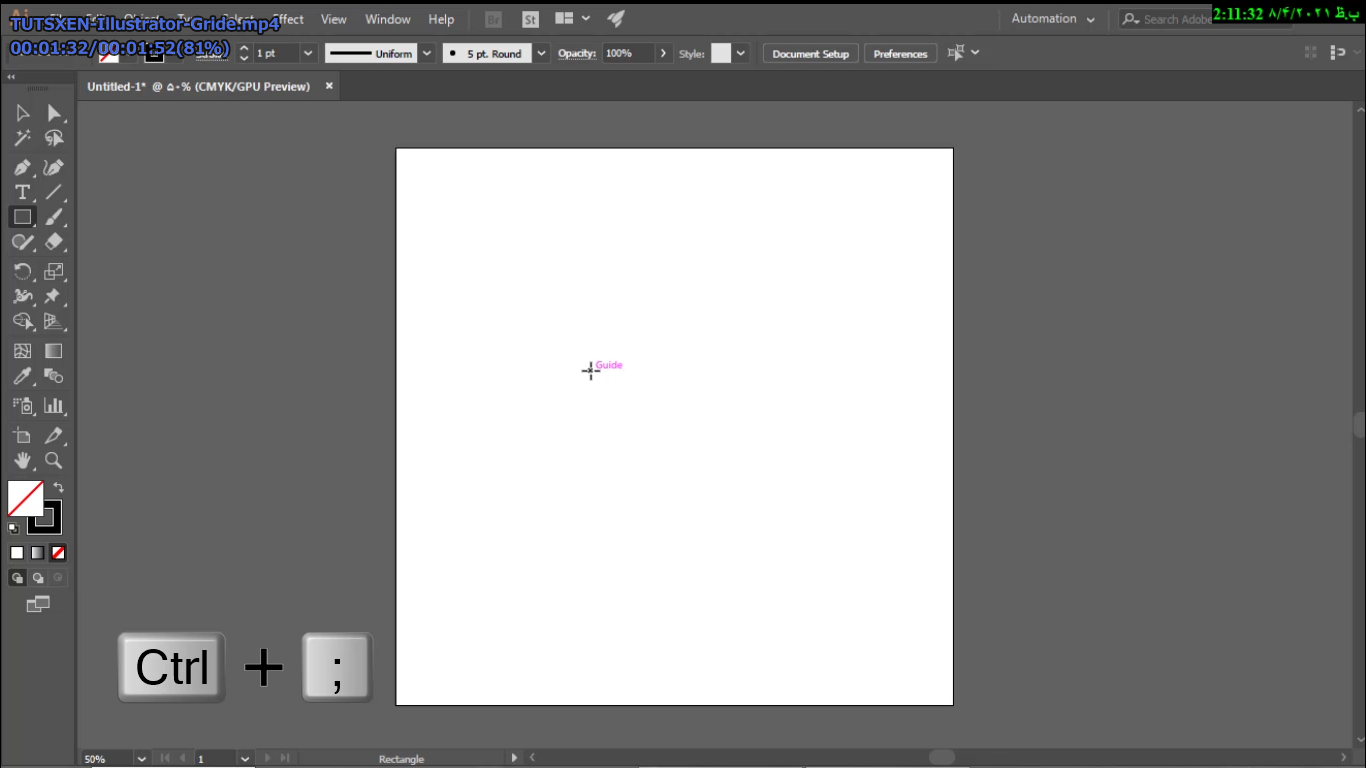Enable Draw Normal mode

pyautogui.click(x=17, y=577)
